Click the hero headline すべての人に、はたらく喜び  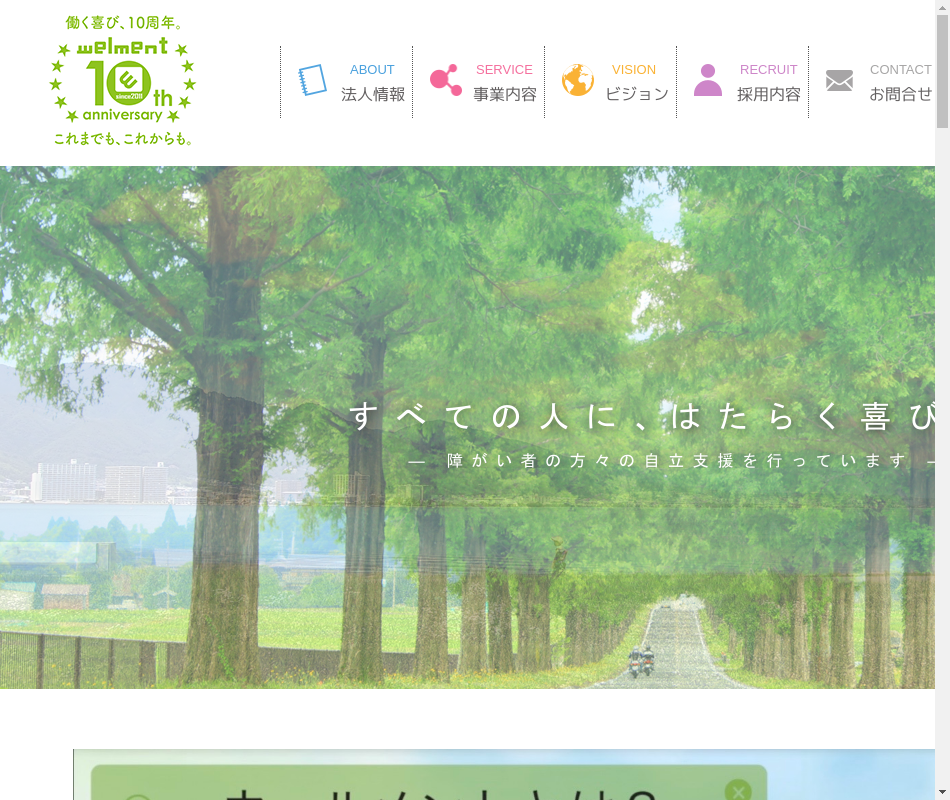640,416
